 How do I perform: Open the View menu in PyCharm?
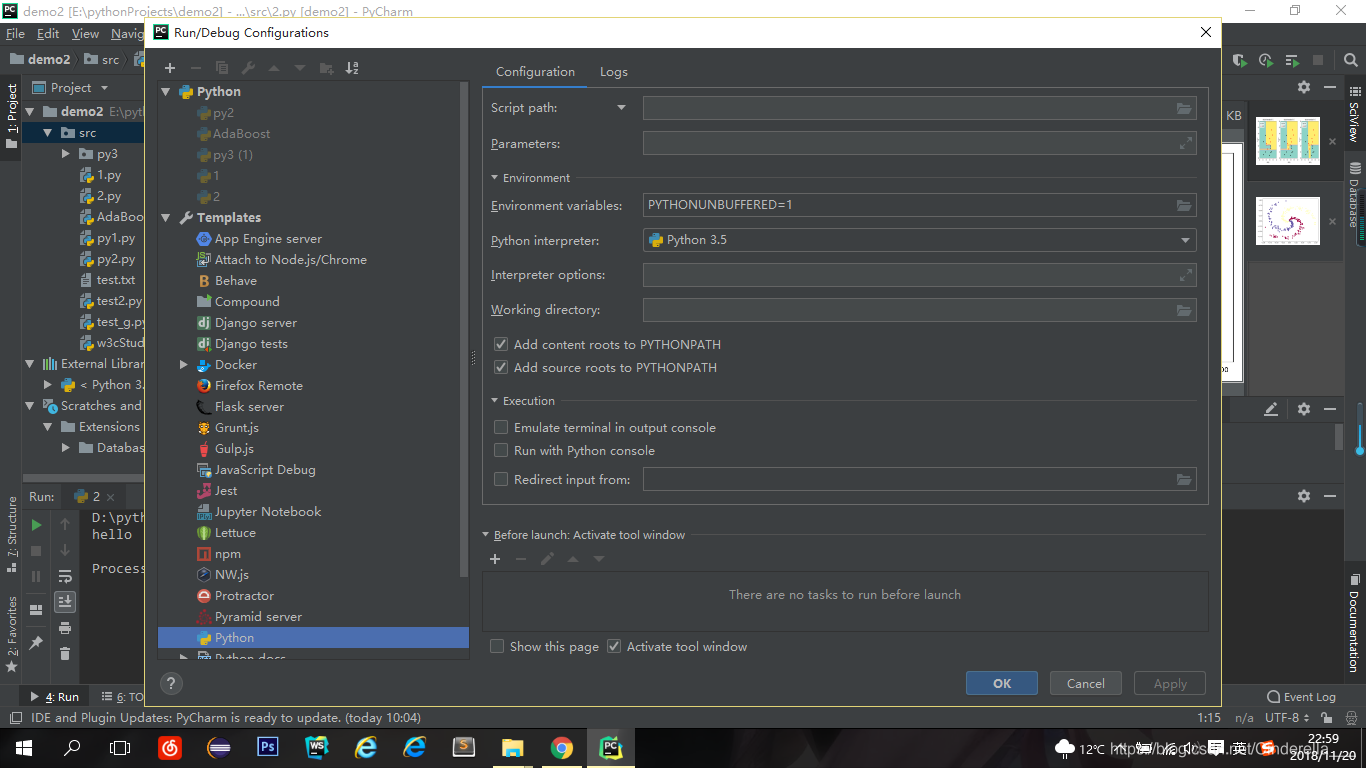tap(85, 34)
